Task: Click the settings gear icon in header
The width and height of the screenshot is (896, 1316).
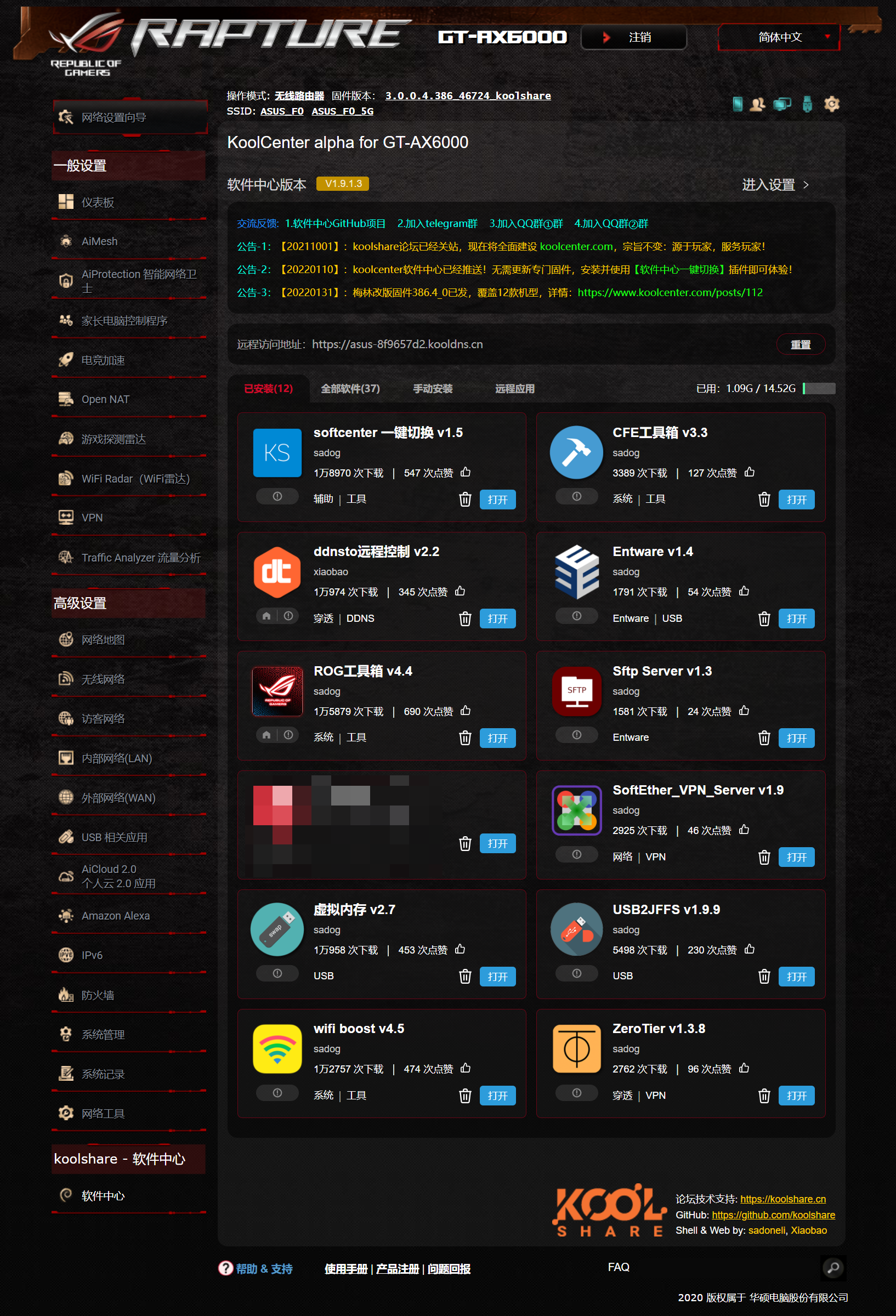Action: (831, 104)
